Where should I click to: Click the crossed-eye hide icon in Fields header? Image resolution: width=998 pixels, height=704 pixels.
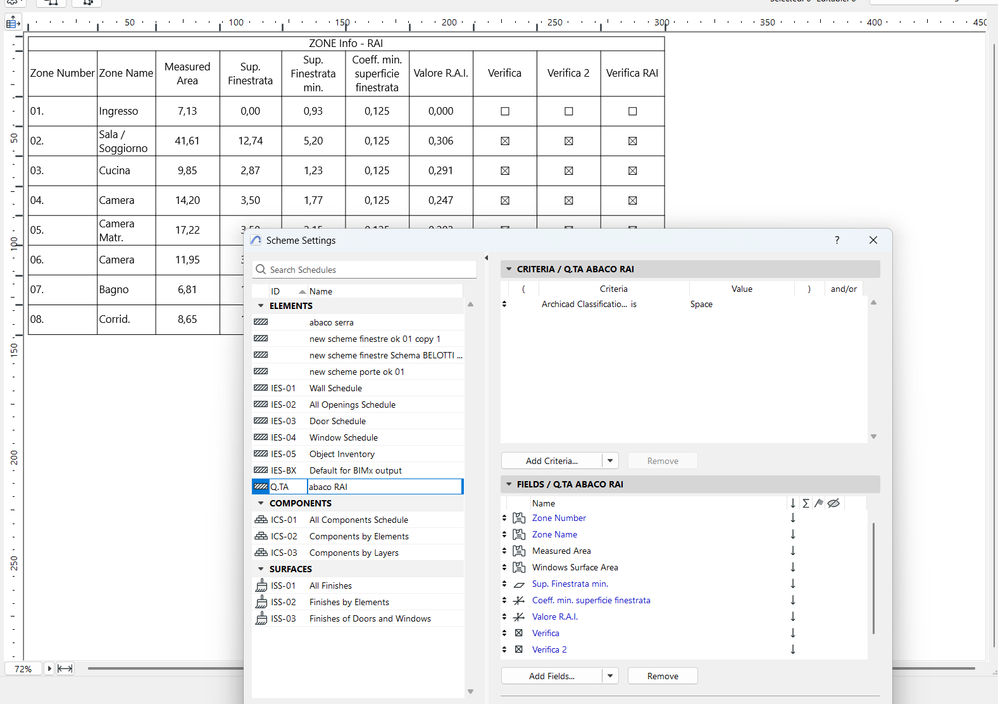(833, 503)
